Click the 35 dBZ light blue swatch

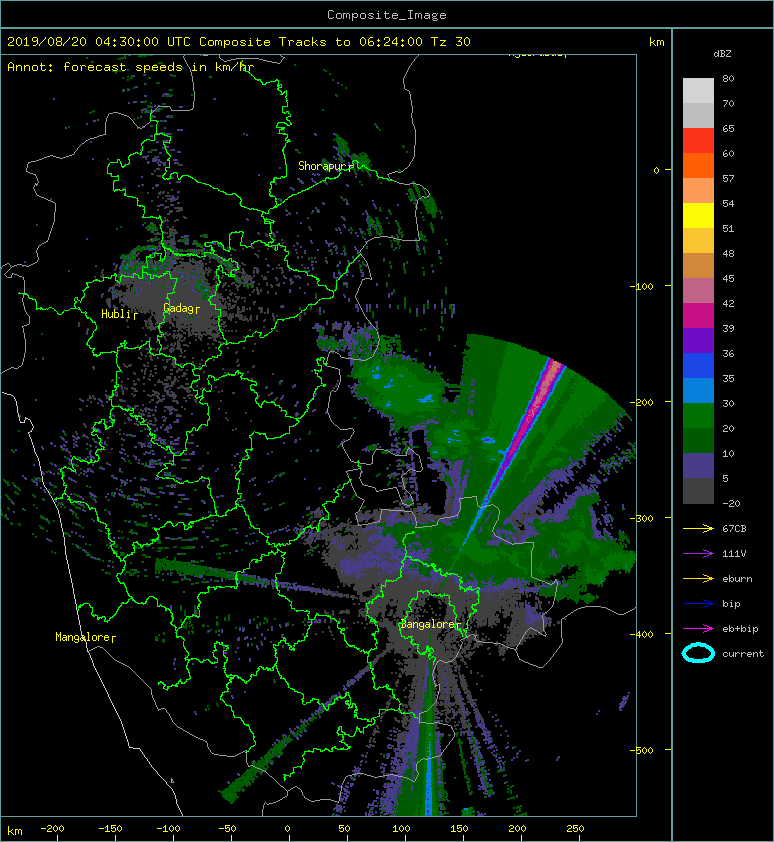point(698,391)
